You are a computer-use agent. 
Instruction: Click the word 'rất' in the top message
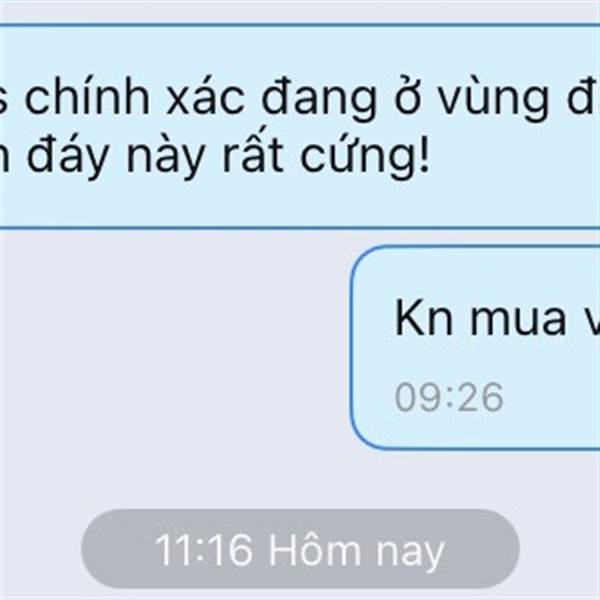[x=253, y=155]
